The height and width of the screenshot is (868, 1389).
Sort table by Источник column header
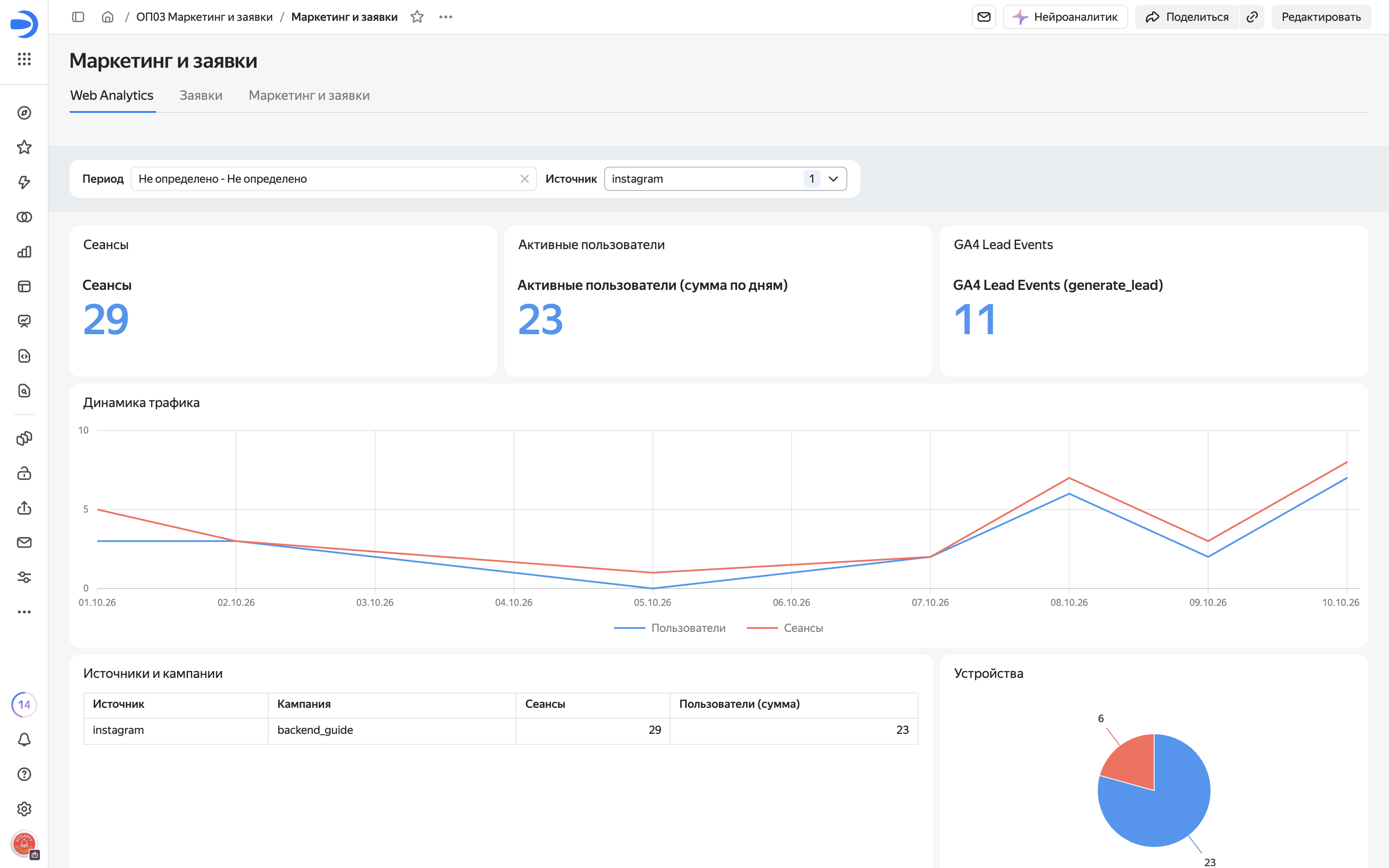coord(176,704)
